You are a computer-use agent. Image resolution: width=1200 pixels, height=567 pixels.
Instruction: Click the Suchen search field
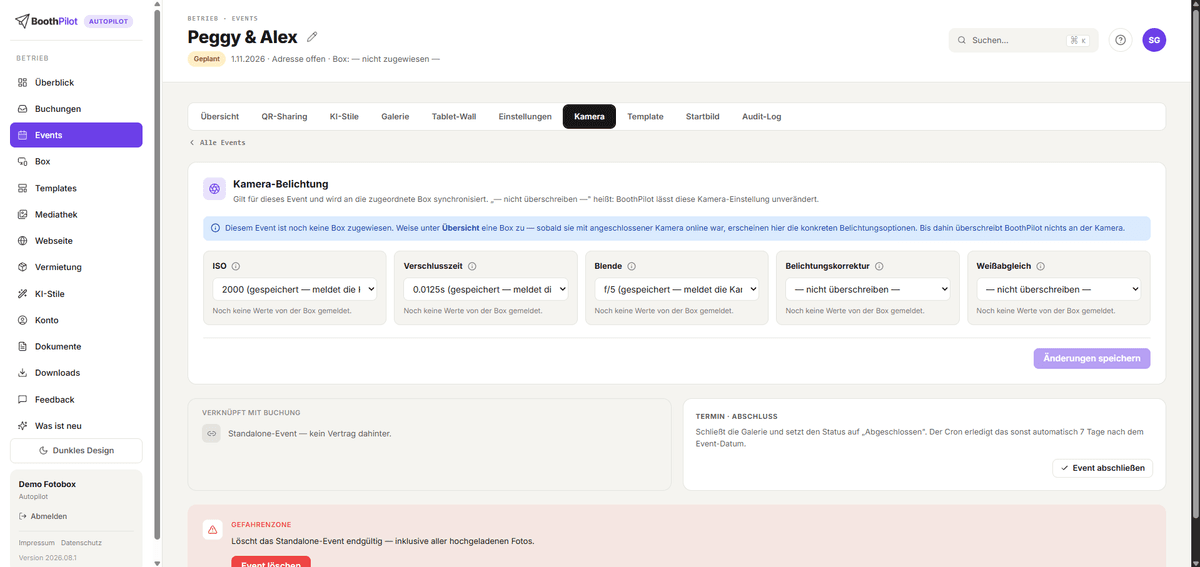(1023, 40)
